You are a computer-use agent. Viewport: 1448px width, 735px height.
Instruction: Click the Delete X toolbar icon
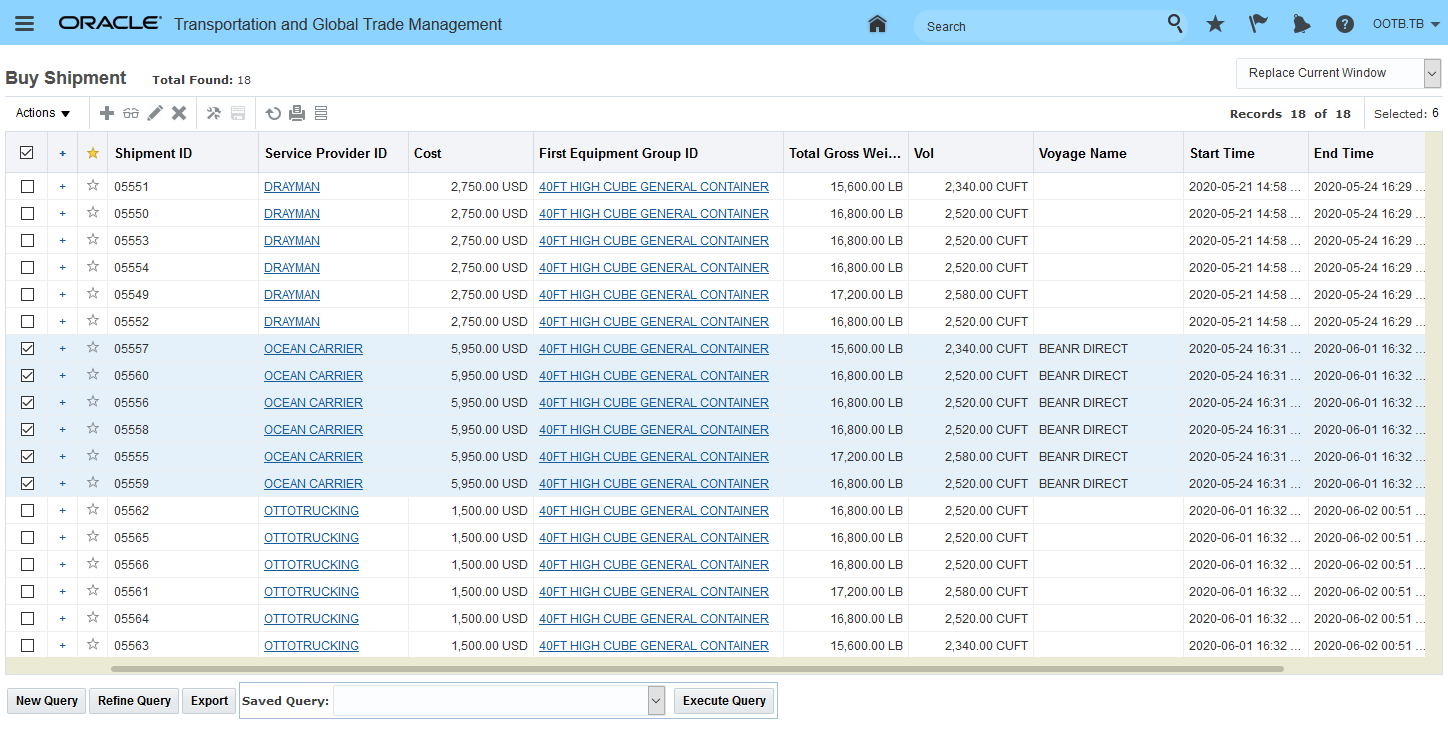pyautogui.click(x=179, y=113)
